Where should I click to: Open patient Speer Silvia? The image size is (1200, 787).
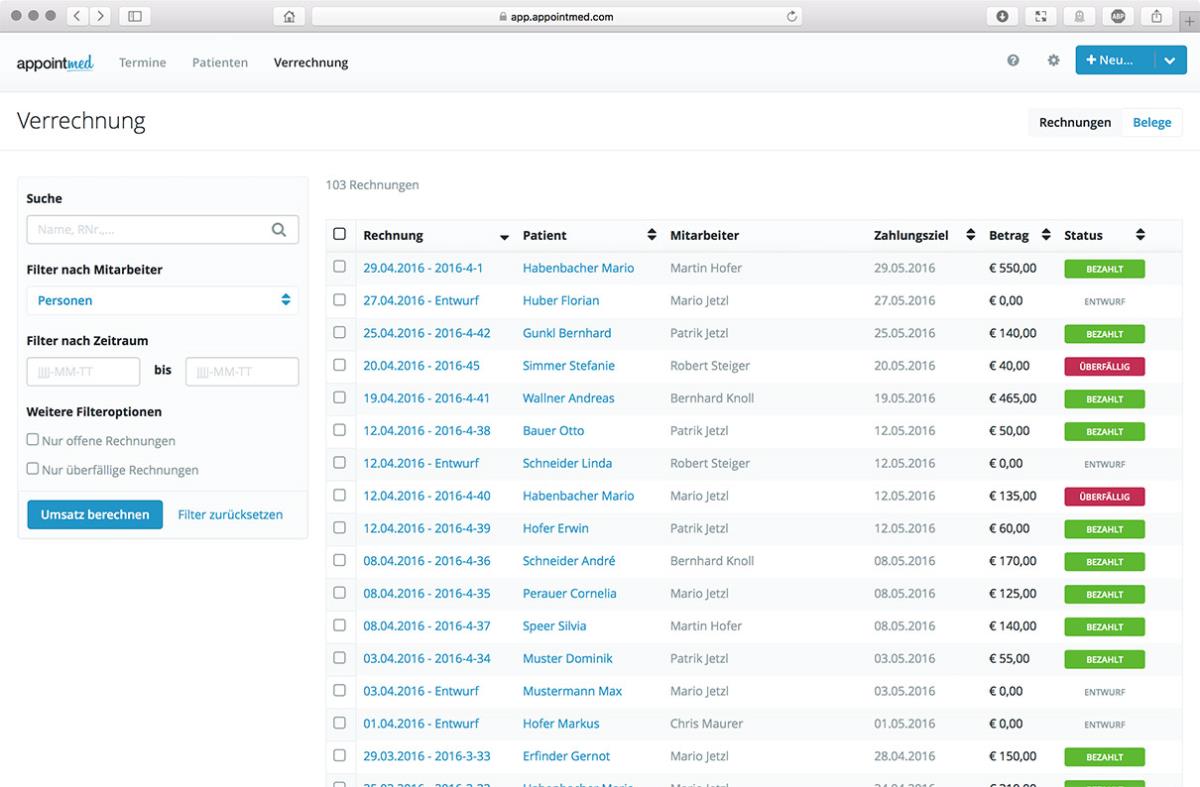pos(555,626)
